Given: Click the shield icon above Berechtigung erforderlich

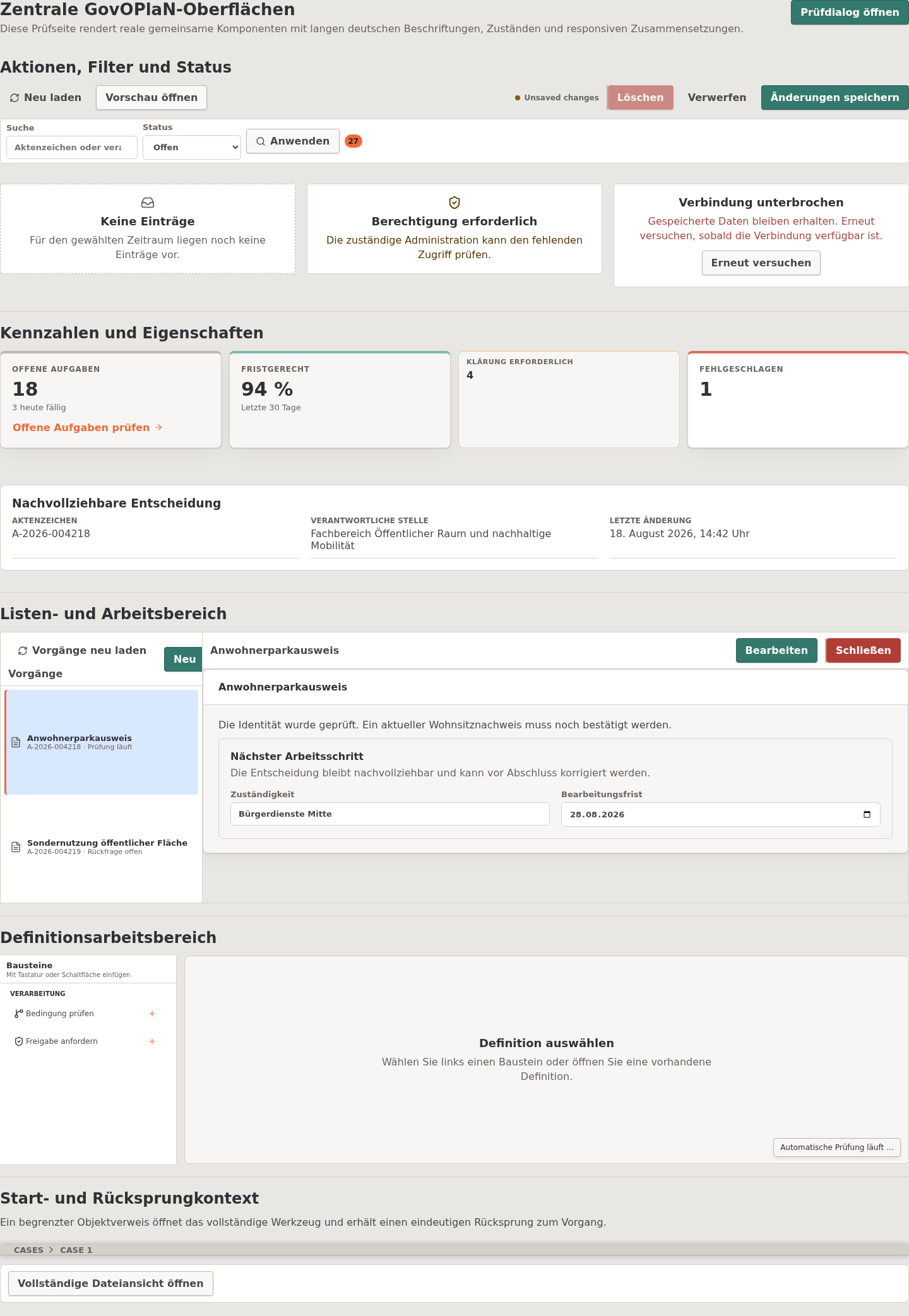Looking at the screenshot, I should point(454,203).
